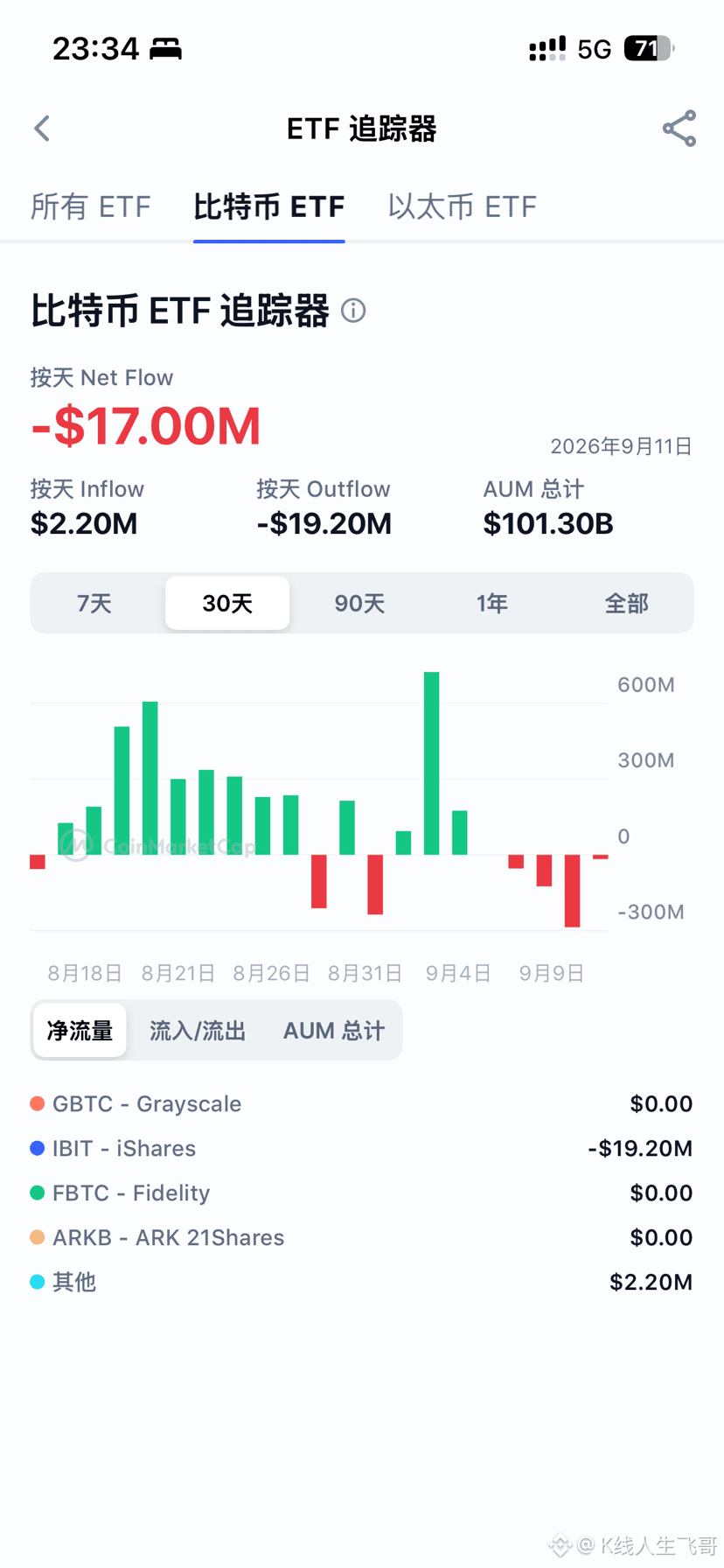
Task: Choose the 全部 time range
Action: 626,604
